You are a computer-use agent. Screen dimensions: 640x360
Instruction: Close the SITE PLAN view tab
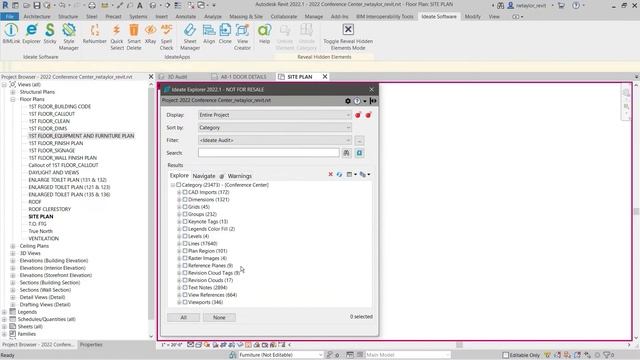(325, 77)
